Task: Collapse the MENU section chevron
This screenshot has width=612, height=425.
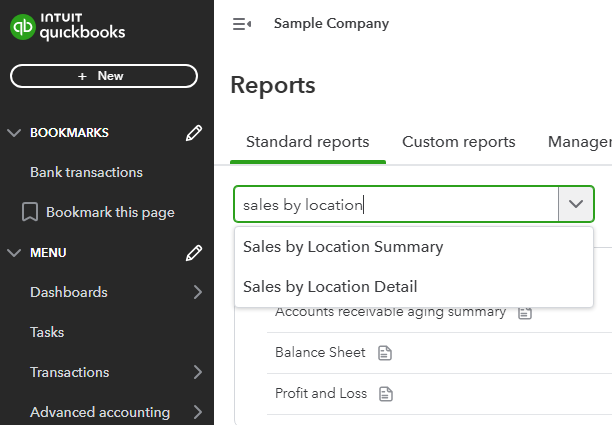Action: [14, 253]
